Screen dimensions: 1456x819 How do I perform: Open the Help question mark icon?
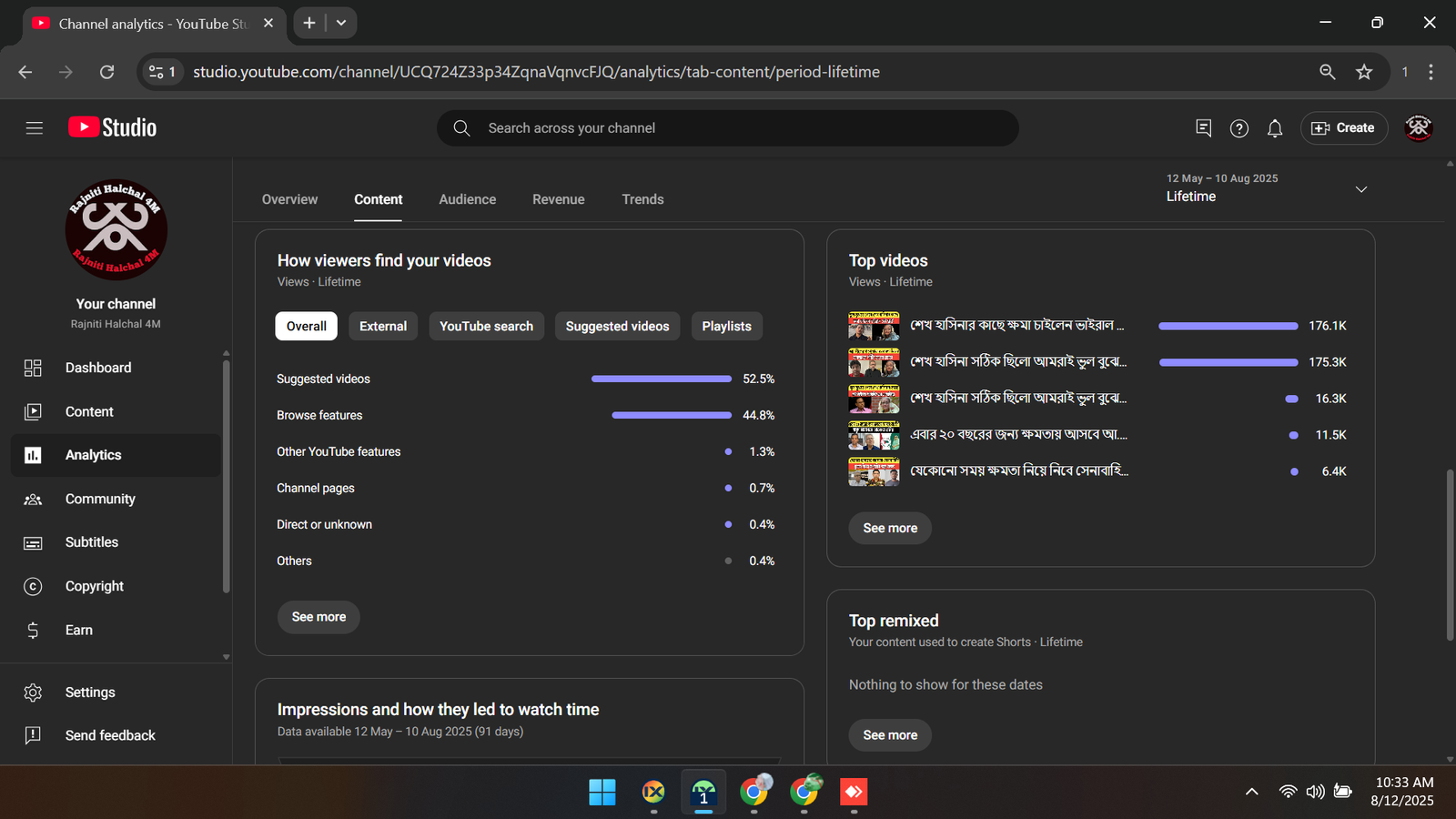[1239, 128]
